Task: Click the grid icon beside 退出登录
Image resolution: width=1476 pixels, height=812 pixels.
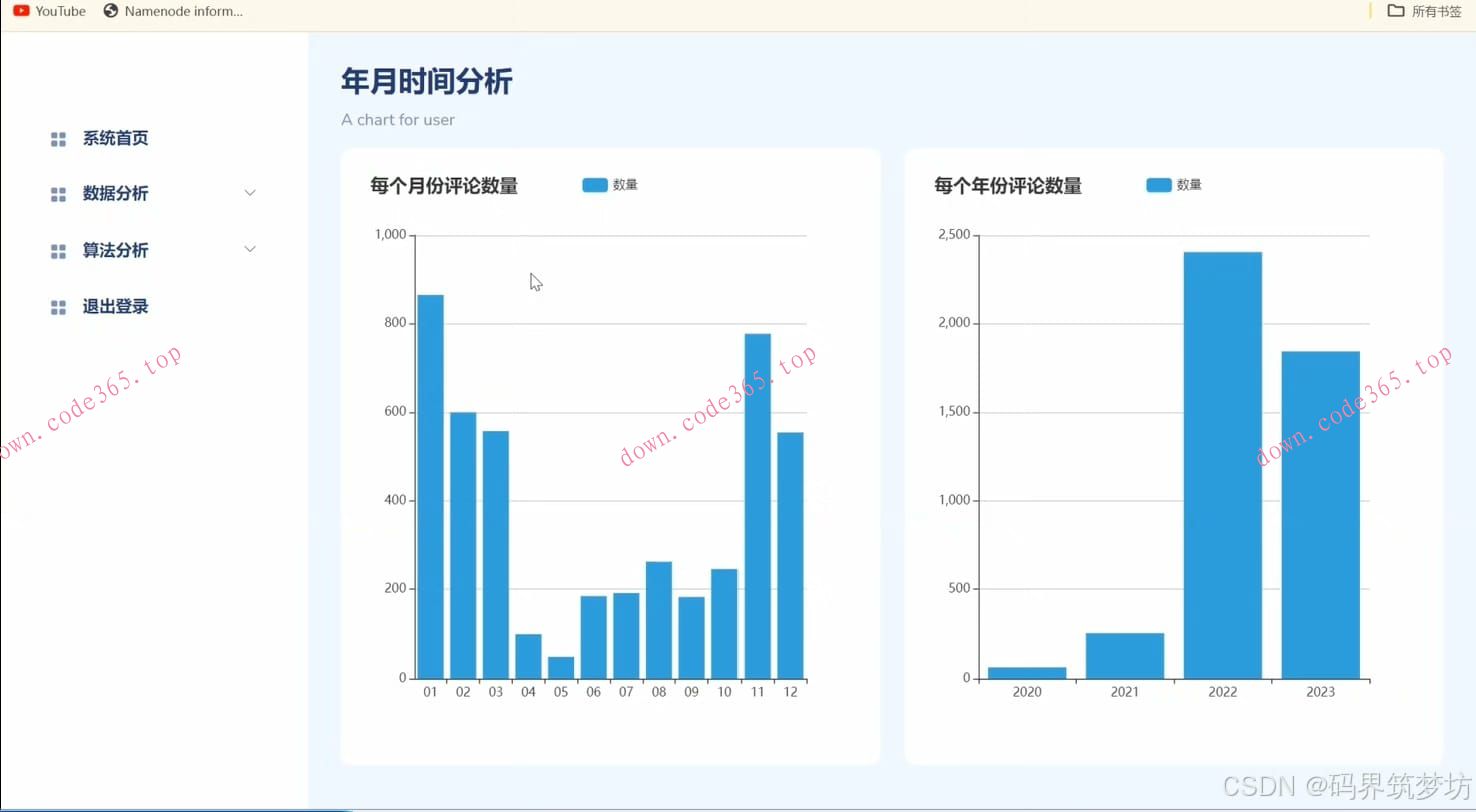Action: 58,307
